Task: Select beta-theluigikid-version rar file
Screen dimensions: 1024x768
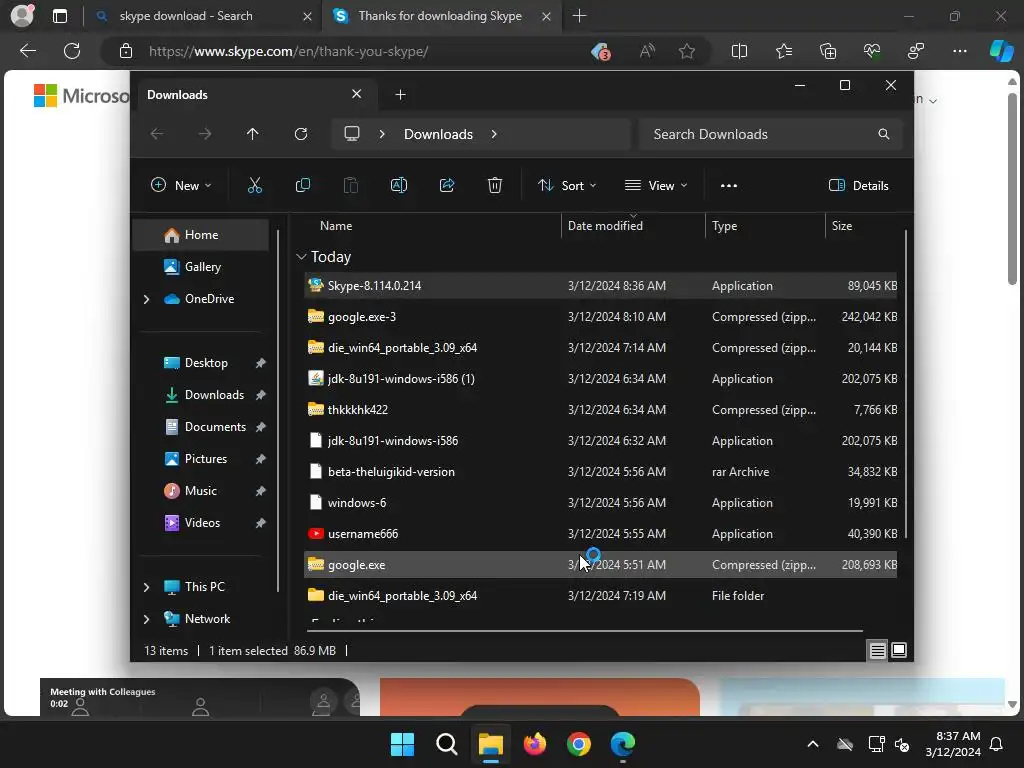Action: [600, 472]
